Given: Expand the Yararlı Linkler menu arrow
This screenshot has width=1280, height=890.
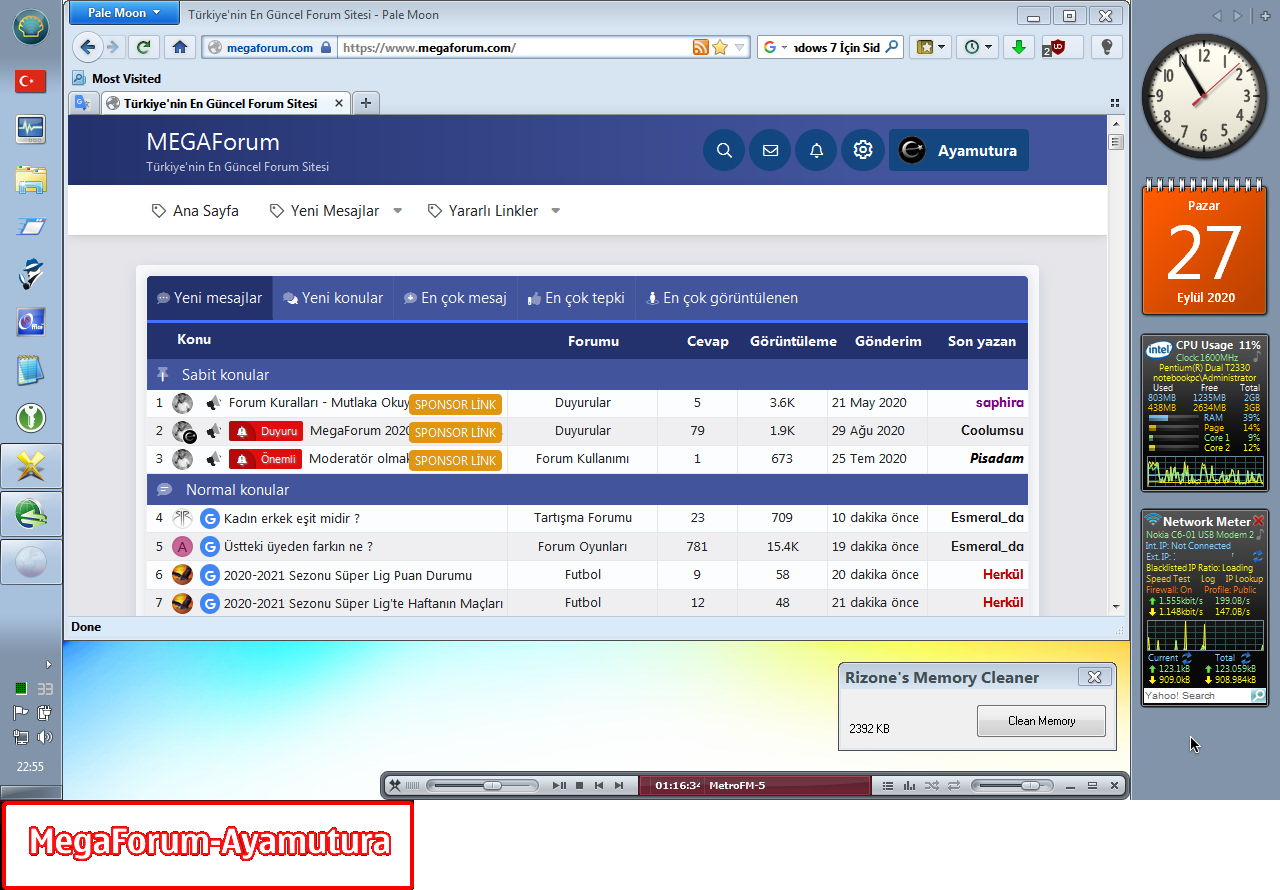Looking at the screenshot, I should [x=556, y=211].
